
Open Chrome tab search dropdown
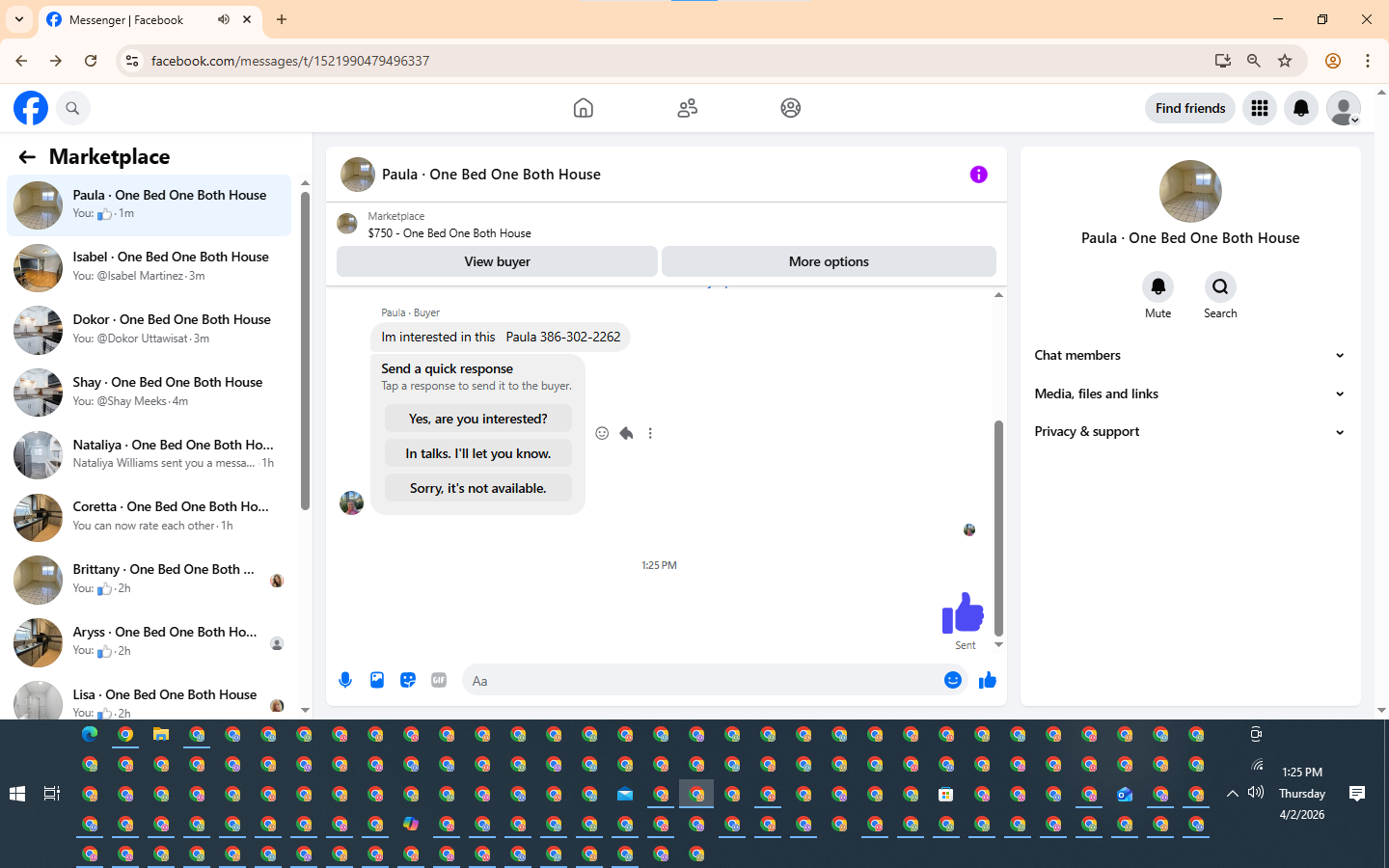[x=19, y=19]
